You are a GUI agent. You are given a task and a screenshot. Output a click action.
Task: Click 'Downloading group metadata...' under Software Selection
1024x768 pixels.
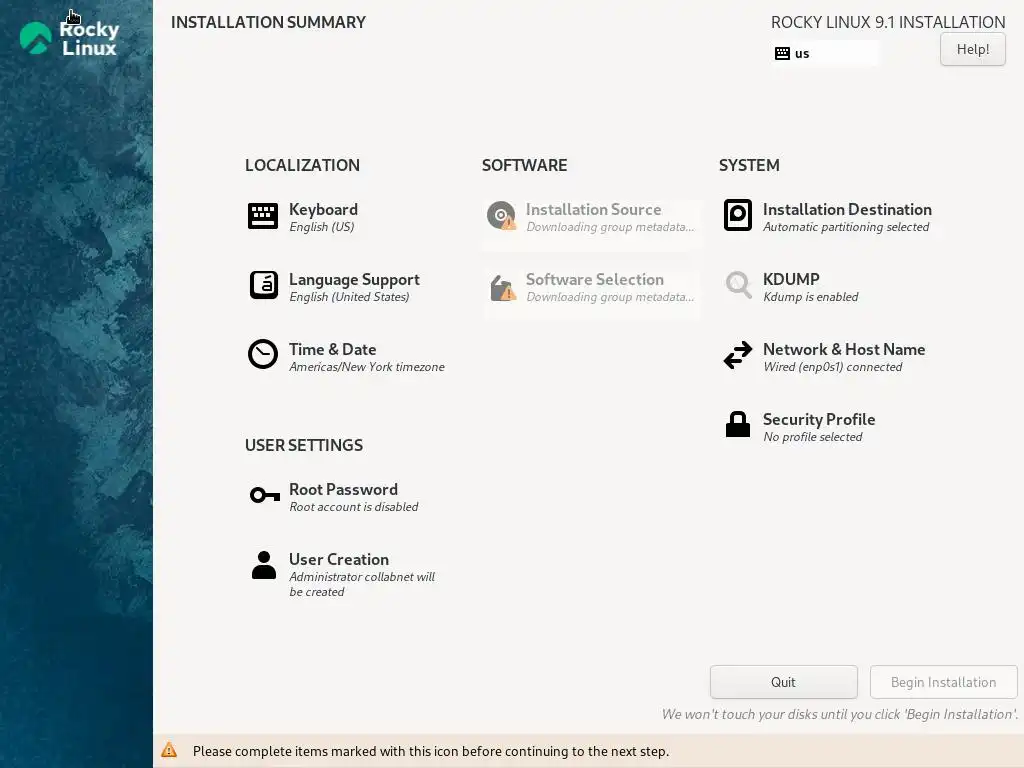tap(610, 296)
